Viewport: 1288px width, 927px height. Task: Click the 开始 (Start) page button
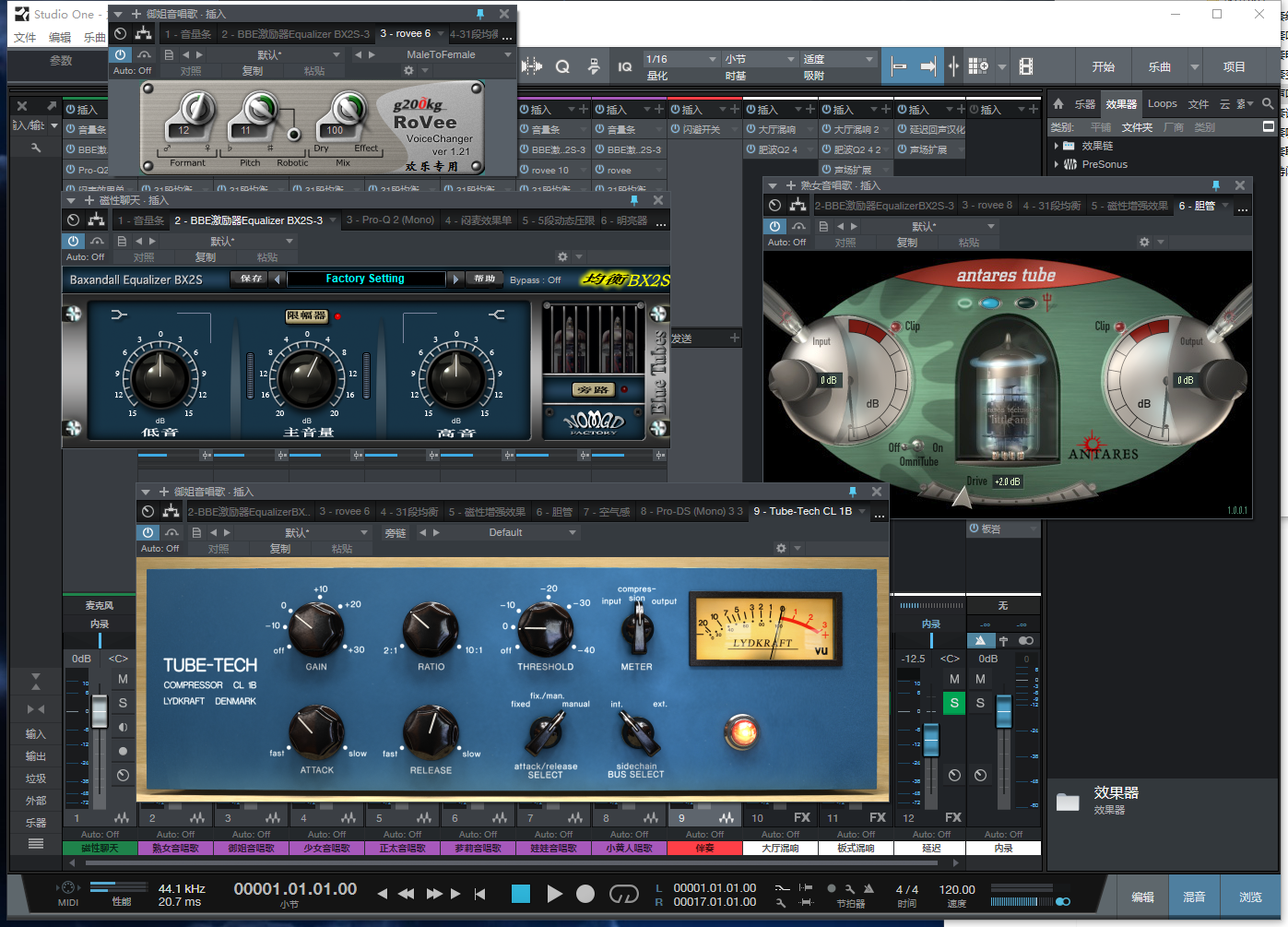tap(1103, 66)
